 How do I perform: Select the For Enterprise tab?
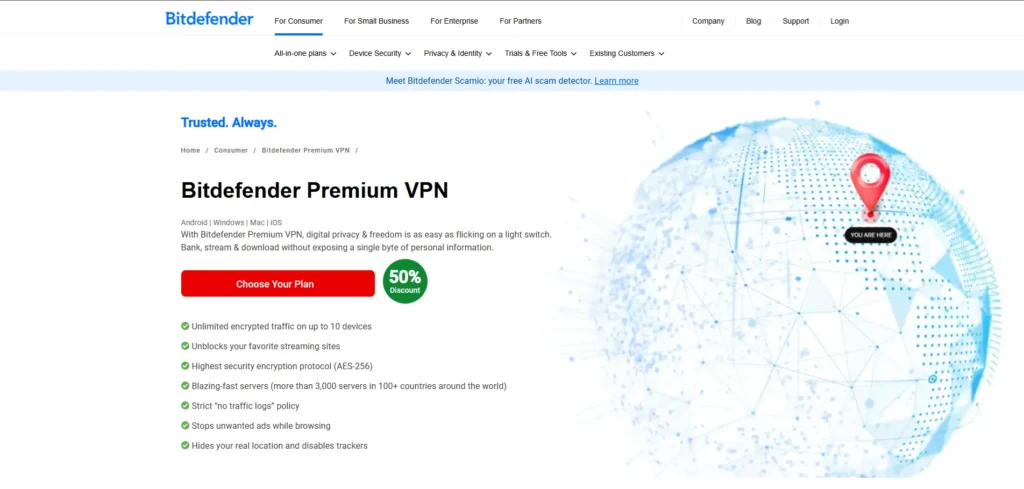click(x=454, y=21)
